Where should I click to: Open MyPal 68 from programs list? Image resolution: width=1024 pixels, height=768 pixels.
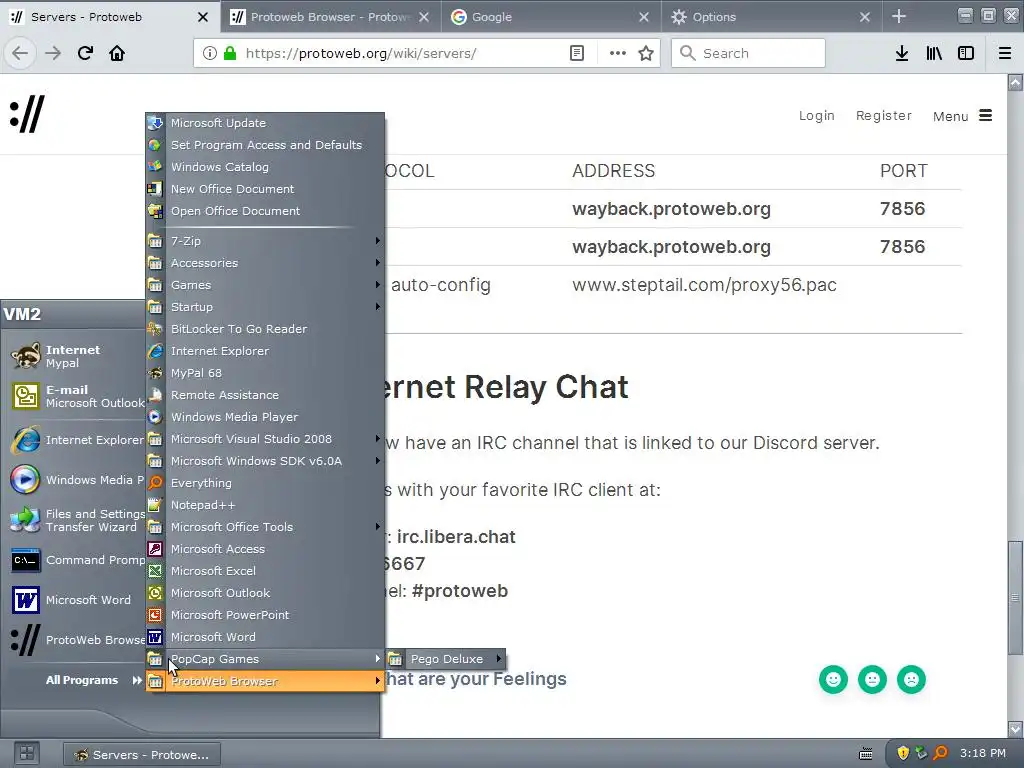point(265,373)
